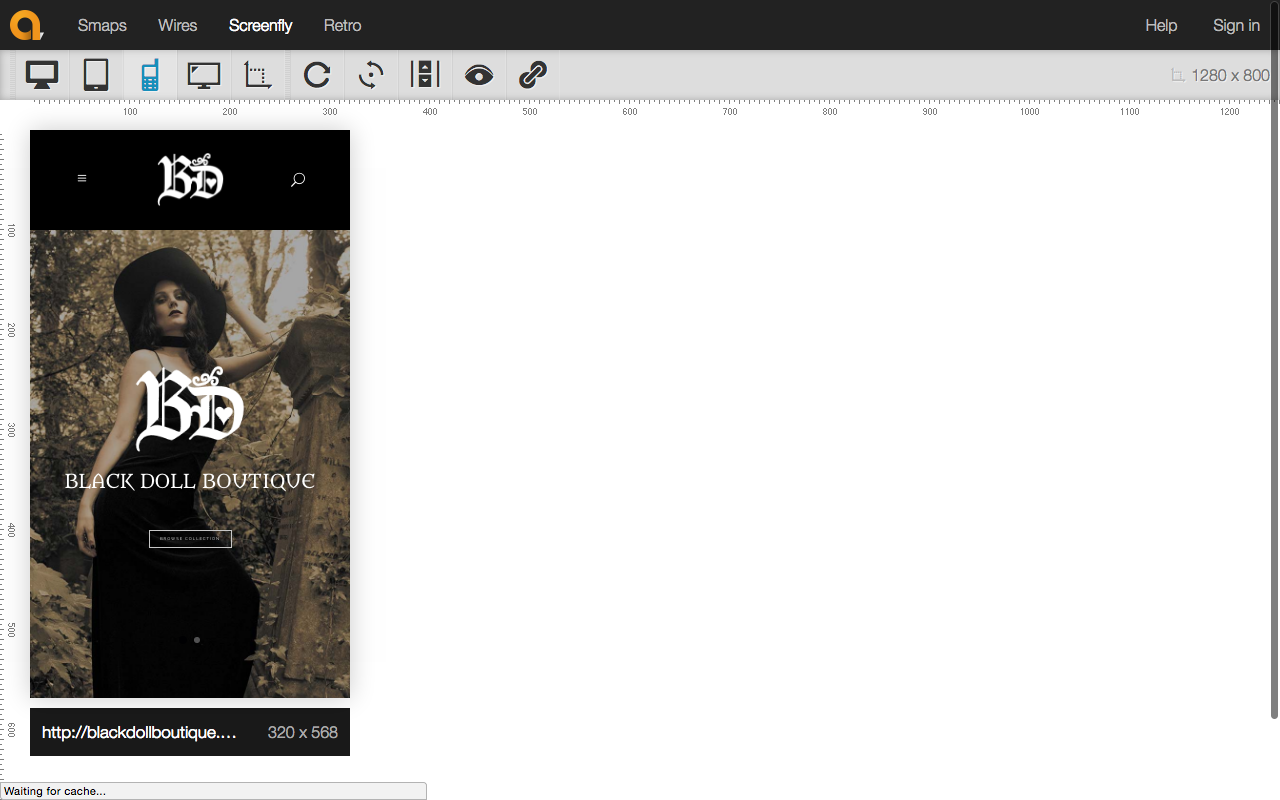Toggle the Allow scrolling icon
Screen dimensions: 1280x800
click(x=425, y=75)
